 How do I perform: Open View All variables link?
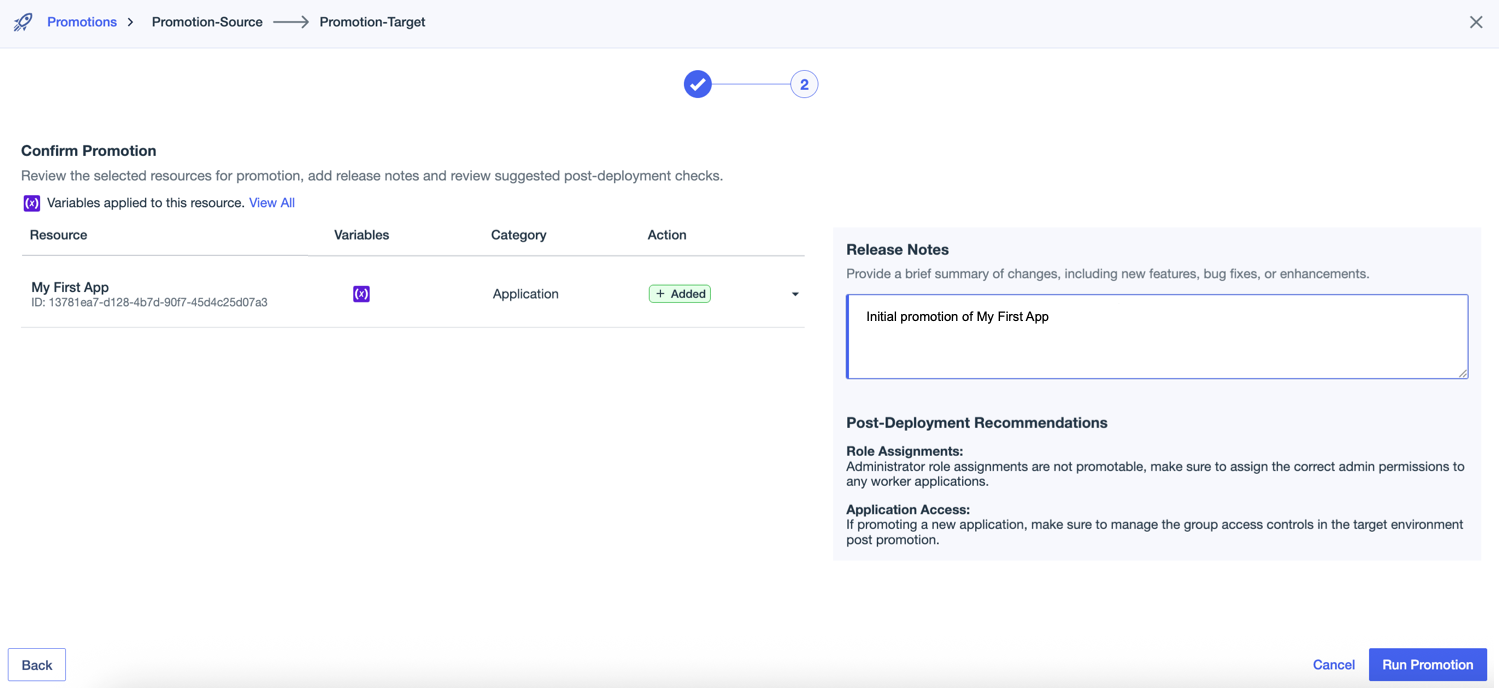point(272,203)
